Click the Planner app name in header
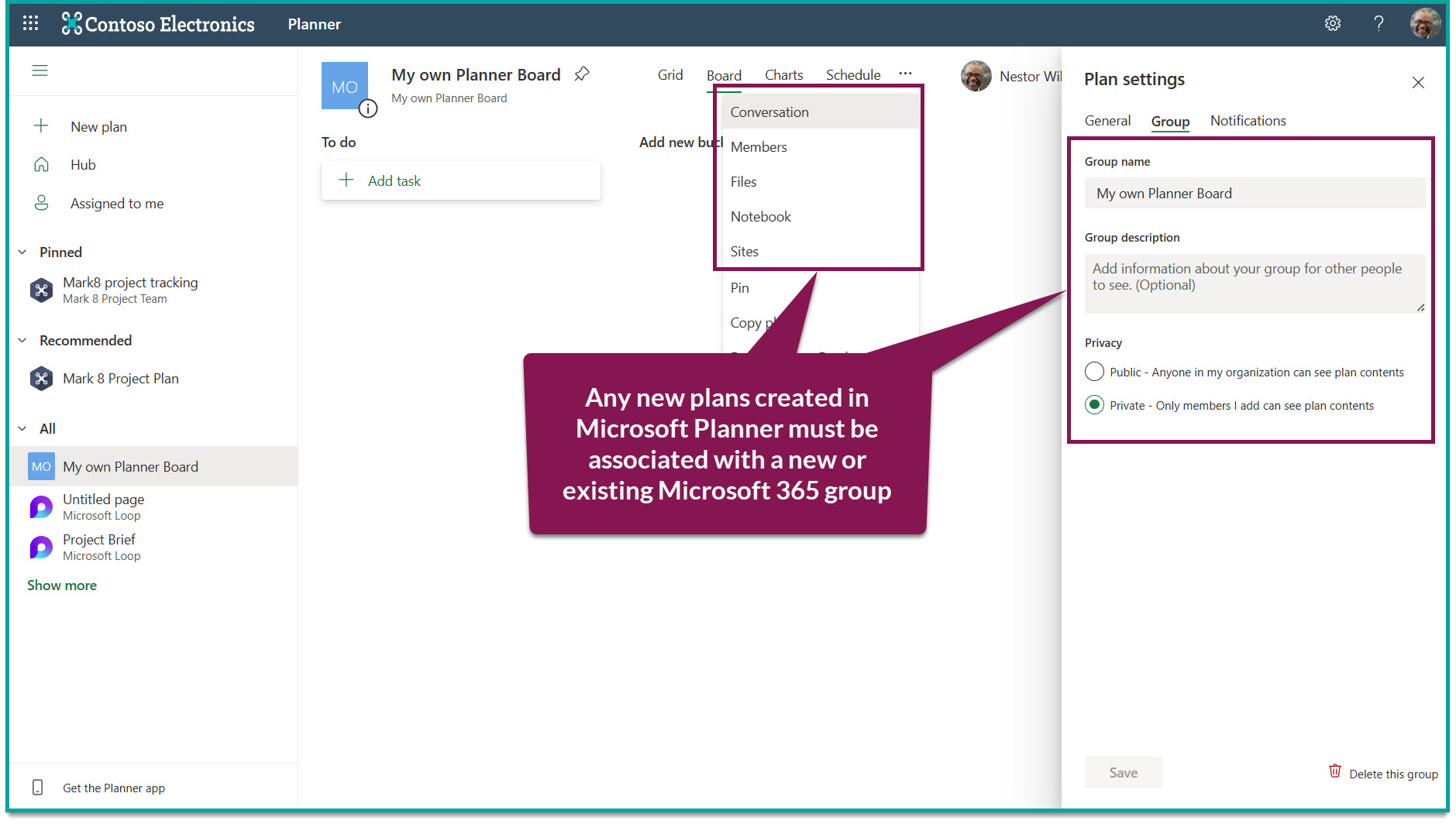Screen dimensions: 1456x824 (314, 24)
